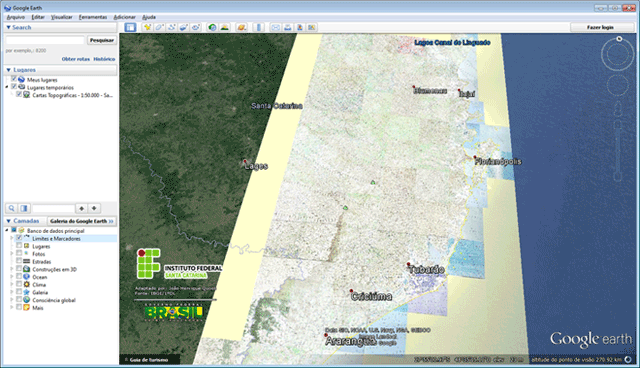Viewport: 640px width, 368px height.
Task: Open the Visualizar menu
Action: pyautogui.click(x=62, y=17)
